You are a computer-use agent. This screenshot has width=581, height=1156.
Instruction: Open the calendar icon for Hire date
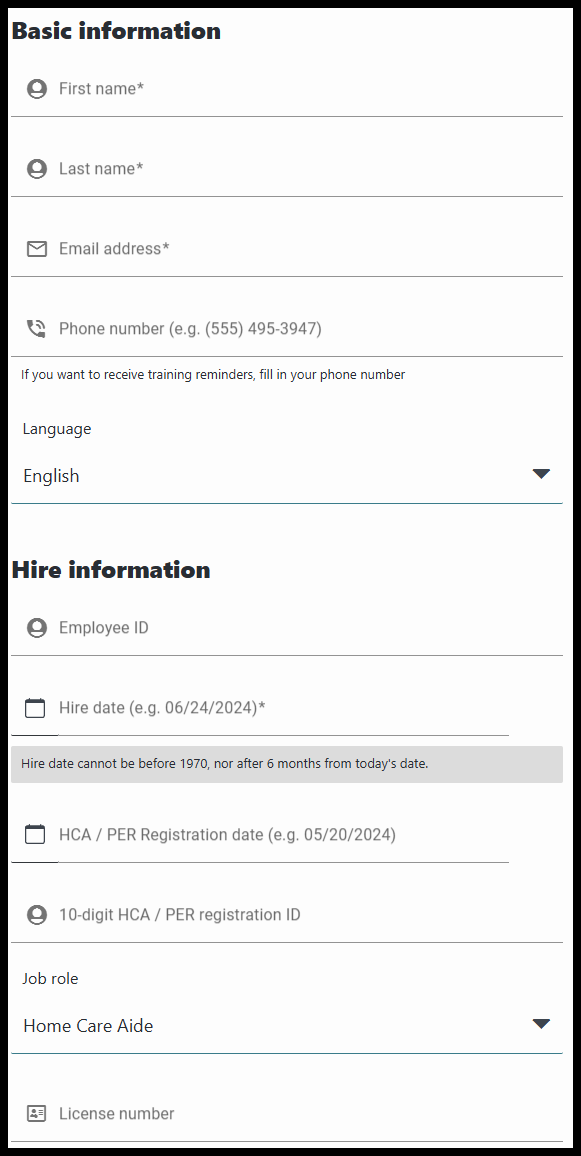click(x=35, y=708)
